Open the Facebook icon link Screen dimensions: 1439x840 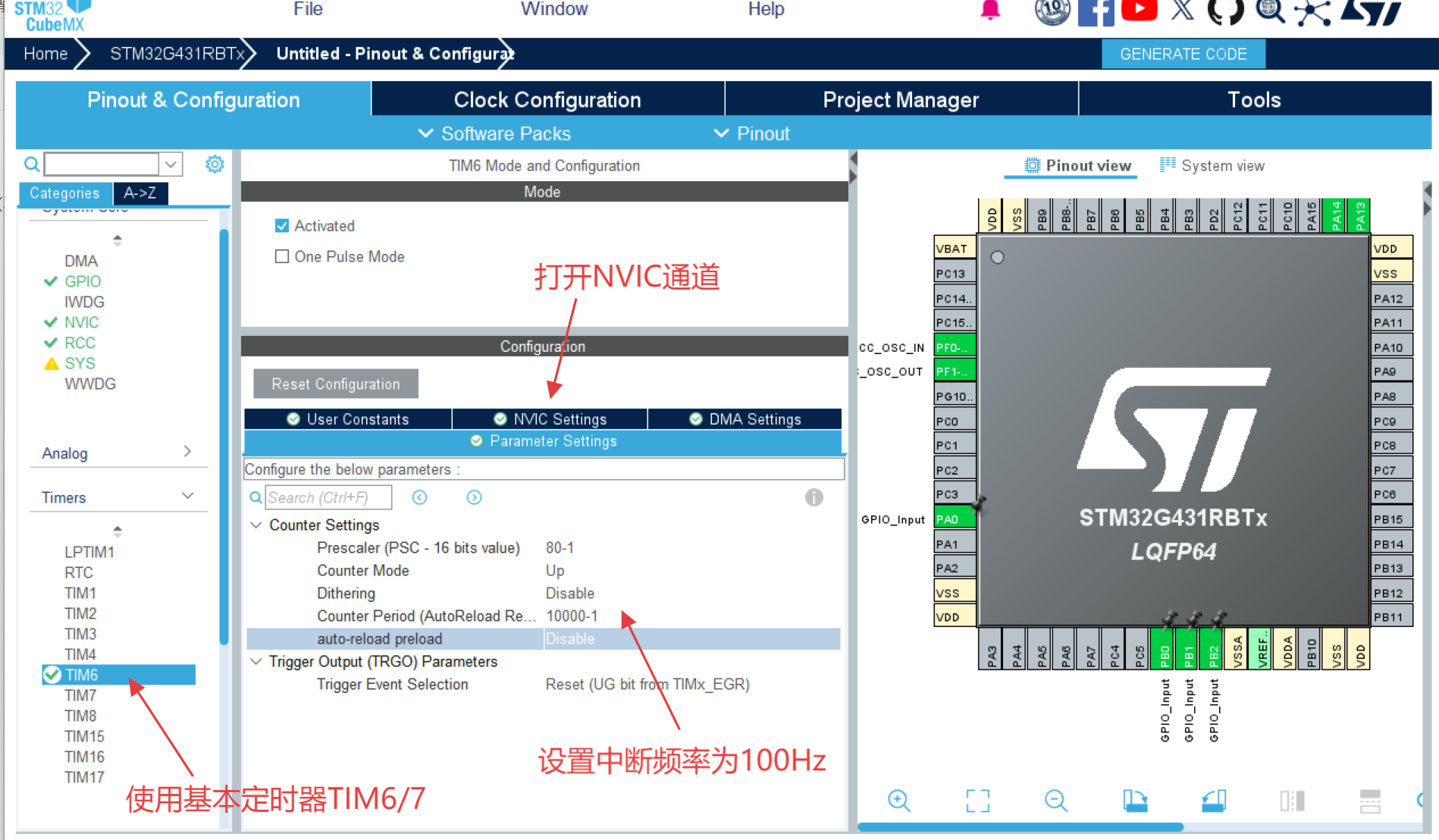1096,11
